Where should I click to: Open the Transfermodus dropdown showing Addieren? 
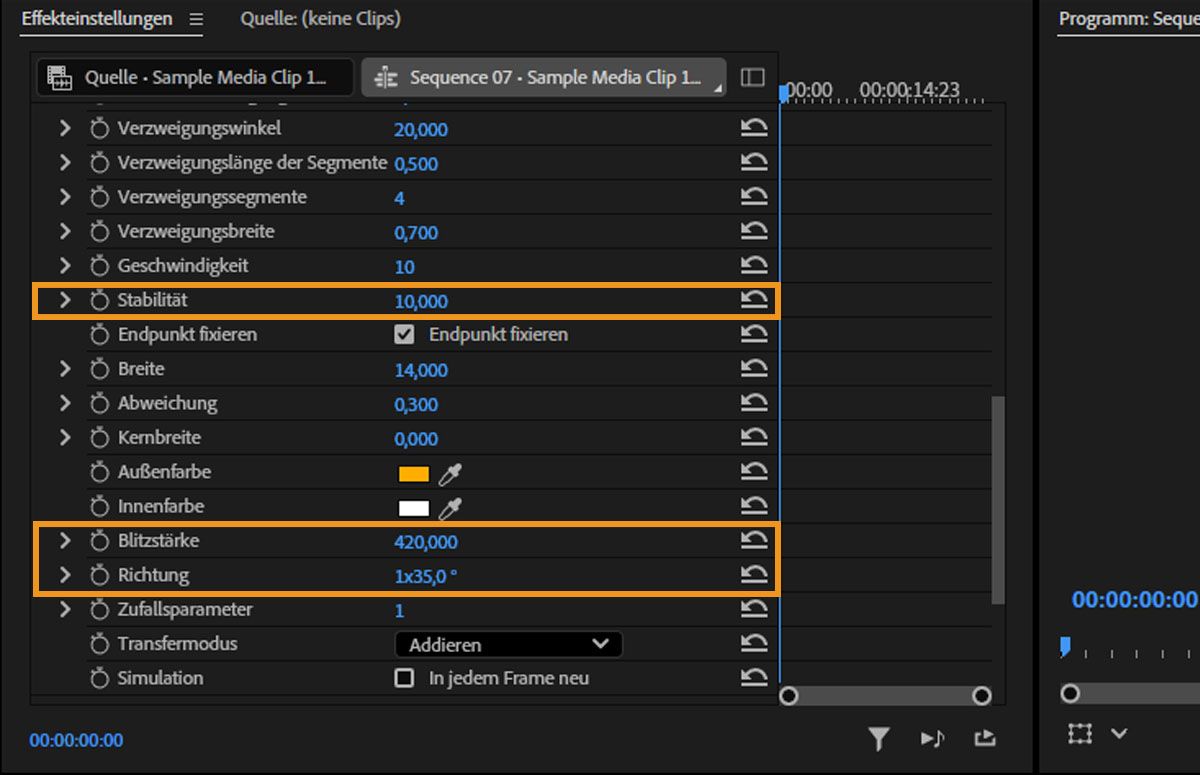click(508, 644)
